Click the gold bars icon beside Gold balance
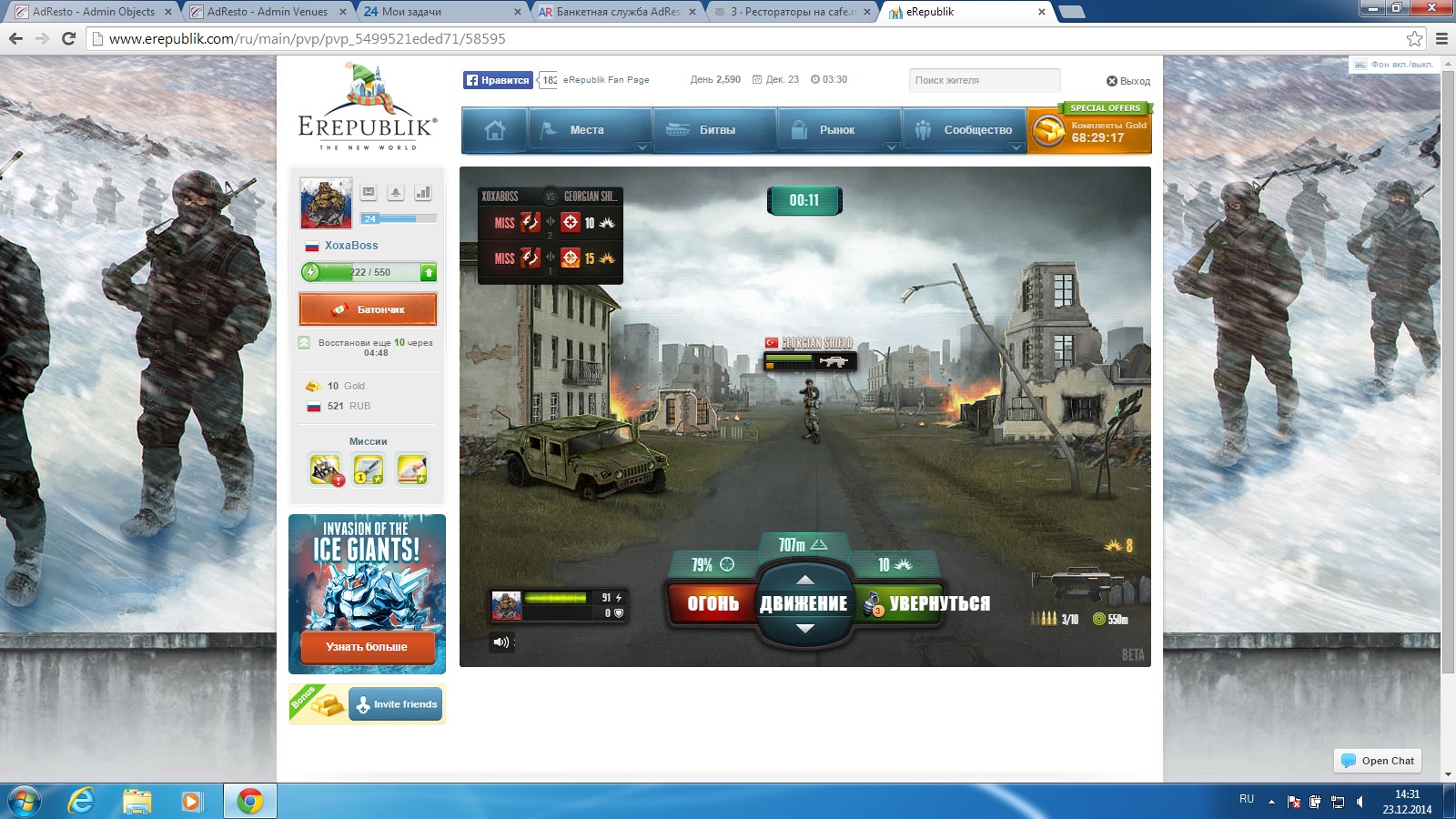Screen dimensions: 1456x819 tap(313, 387)
